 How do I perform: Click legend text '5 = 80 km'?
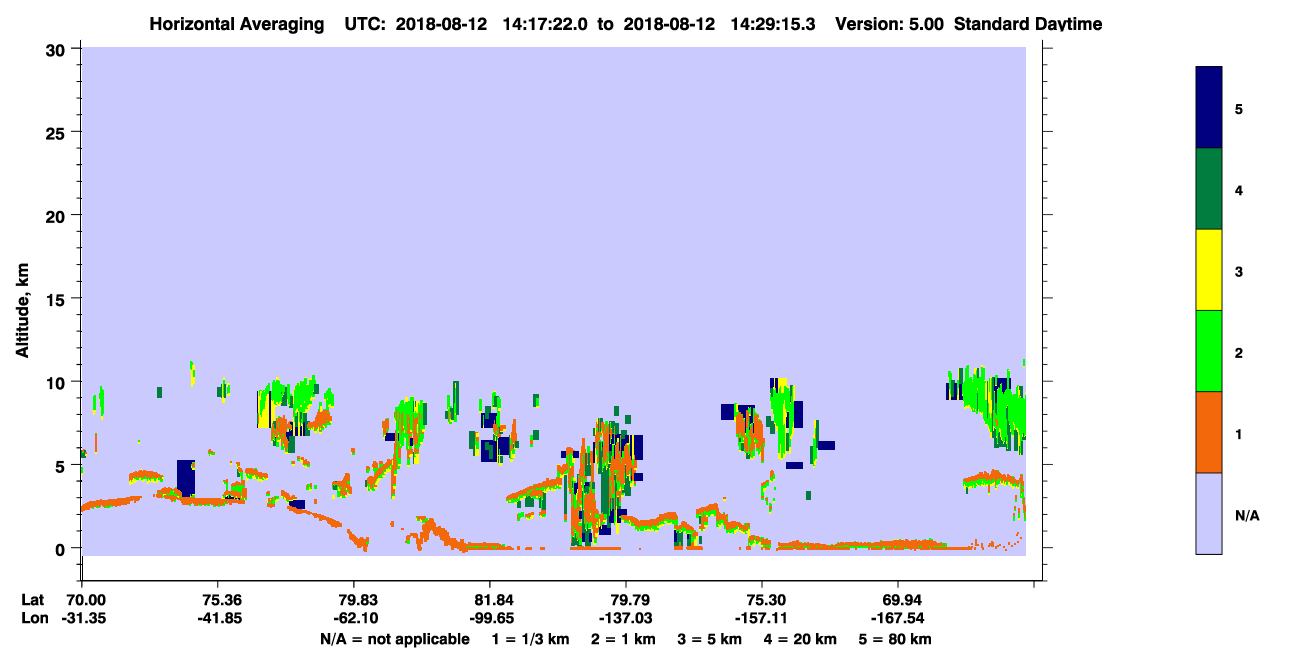(x=896, y=639)
